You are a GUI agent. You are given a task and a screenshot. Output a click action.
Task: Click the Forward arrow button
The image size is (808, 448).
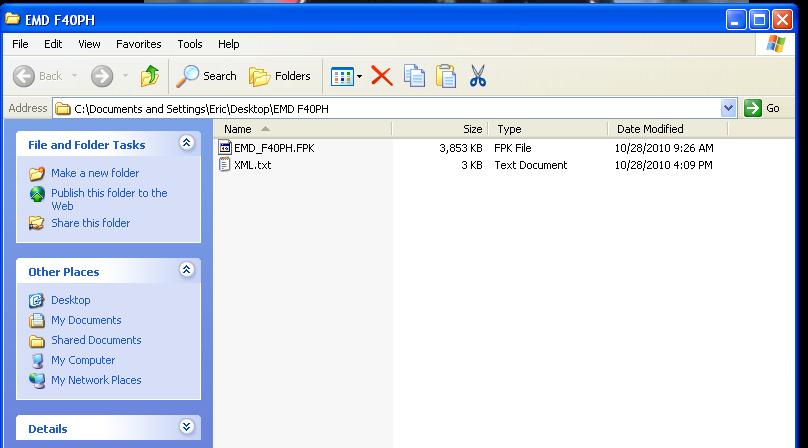point(102,76)
